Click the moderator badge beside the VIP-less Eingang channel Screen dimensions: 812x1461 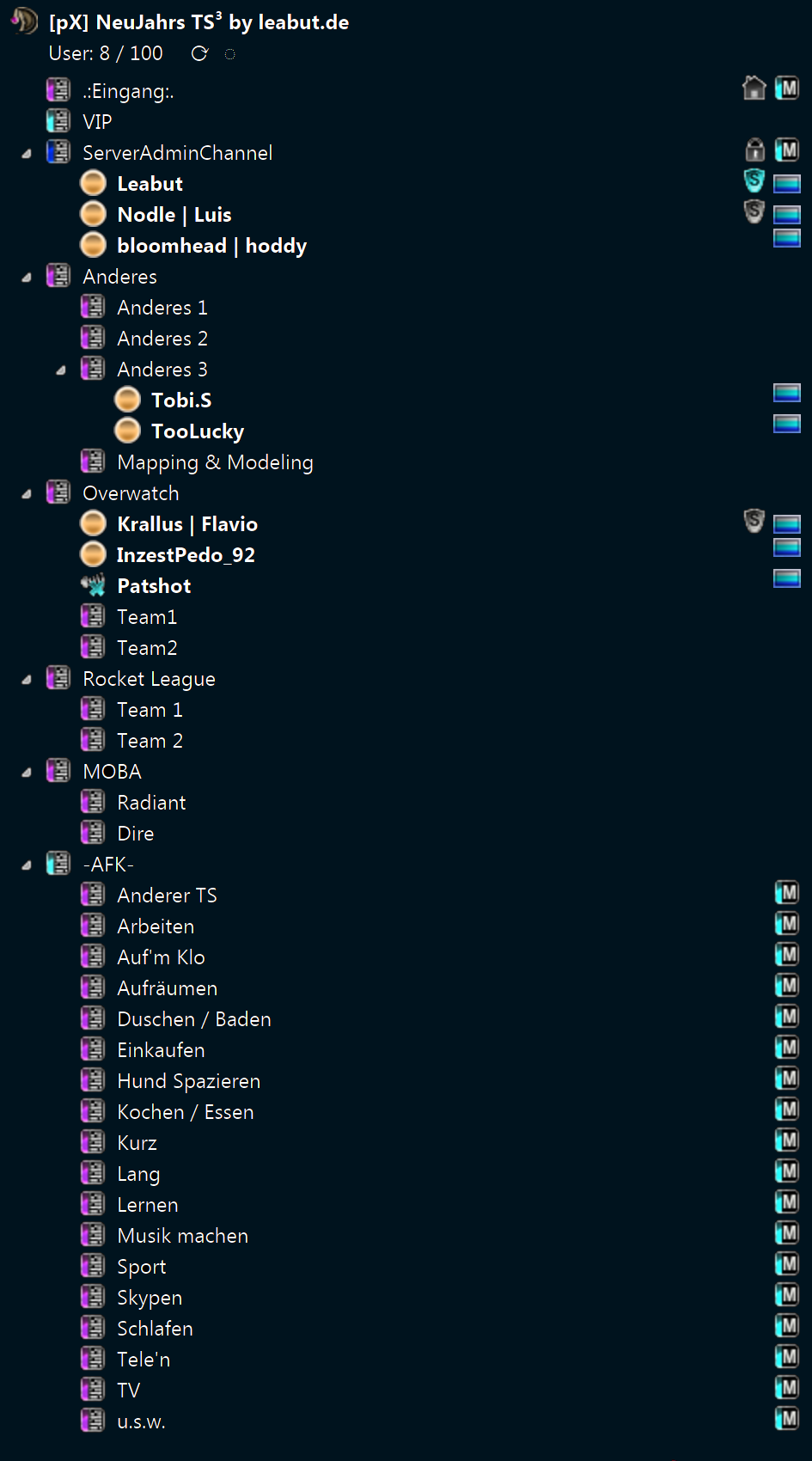(x=786, y=89)
